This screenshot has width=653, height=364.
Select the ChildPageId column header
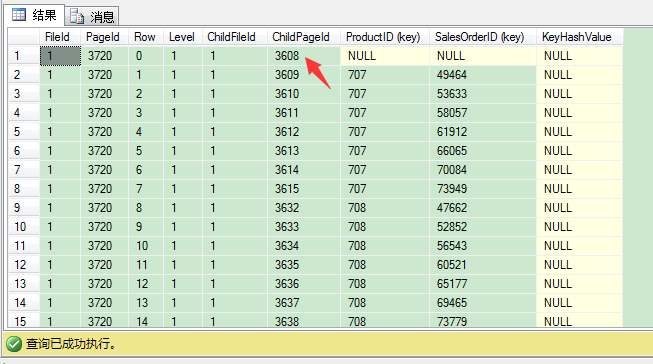pos(304,37)
